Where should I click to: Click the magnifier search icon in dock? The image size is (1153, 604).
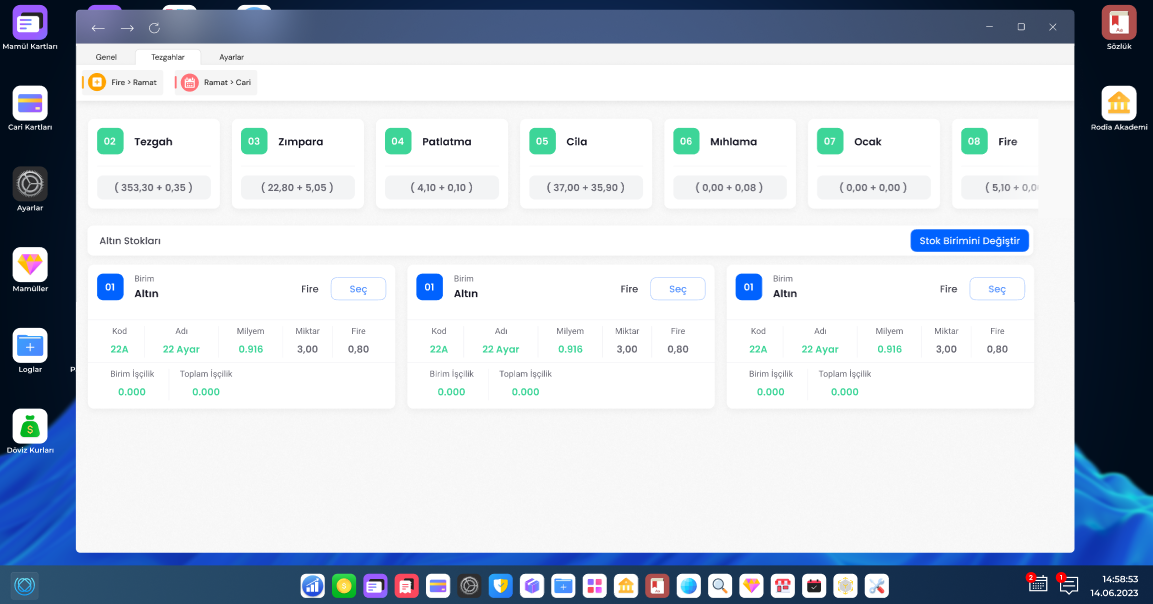tap(718, 586)
